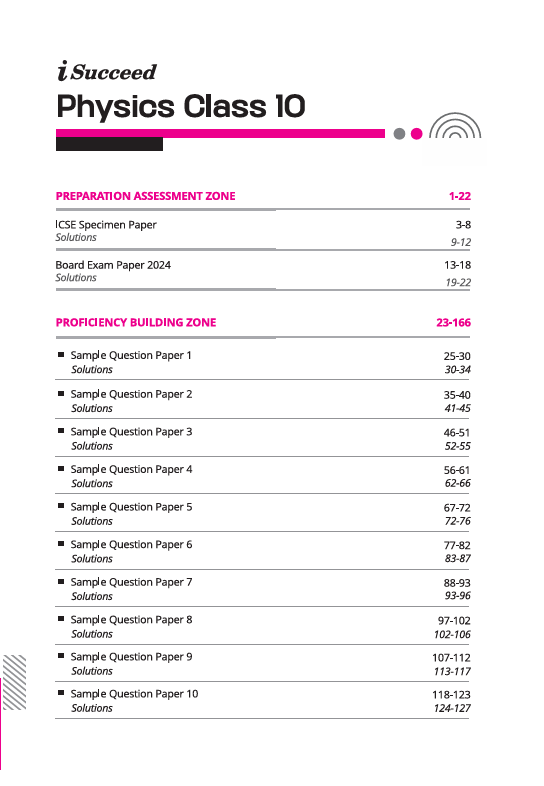Click the page range 124-127
Image resolution: width=544 pixels, height=786 pixels.
452,708
